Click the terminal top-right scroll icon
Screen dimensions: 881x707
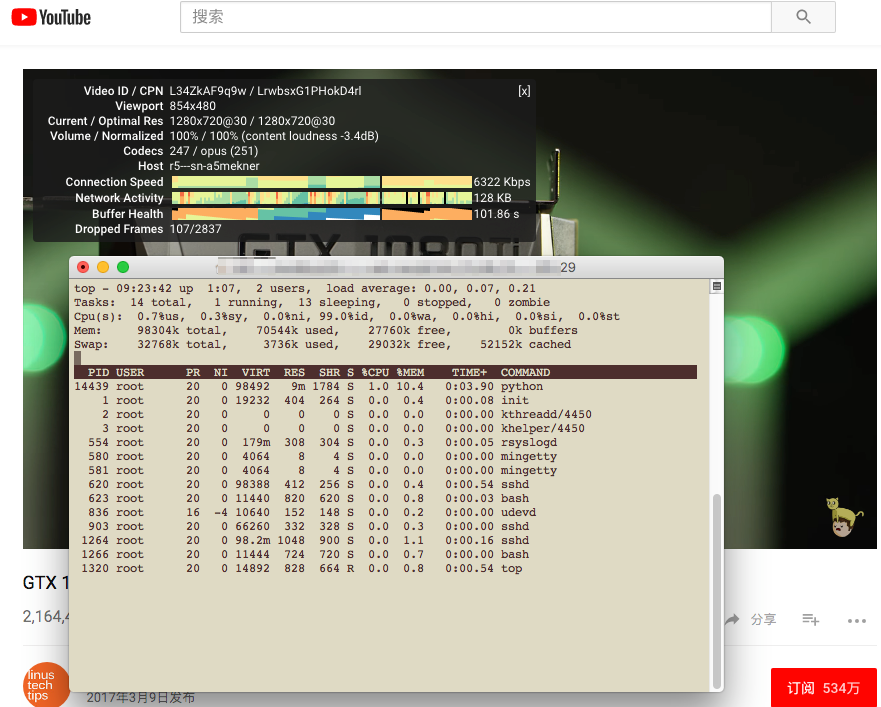716,287
